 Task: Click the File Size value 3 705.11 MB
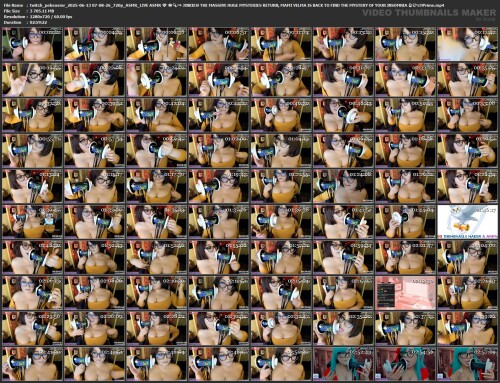(x=42, y=11)
